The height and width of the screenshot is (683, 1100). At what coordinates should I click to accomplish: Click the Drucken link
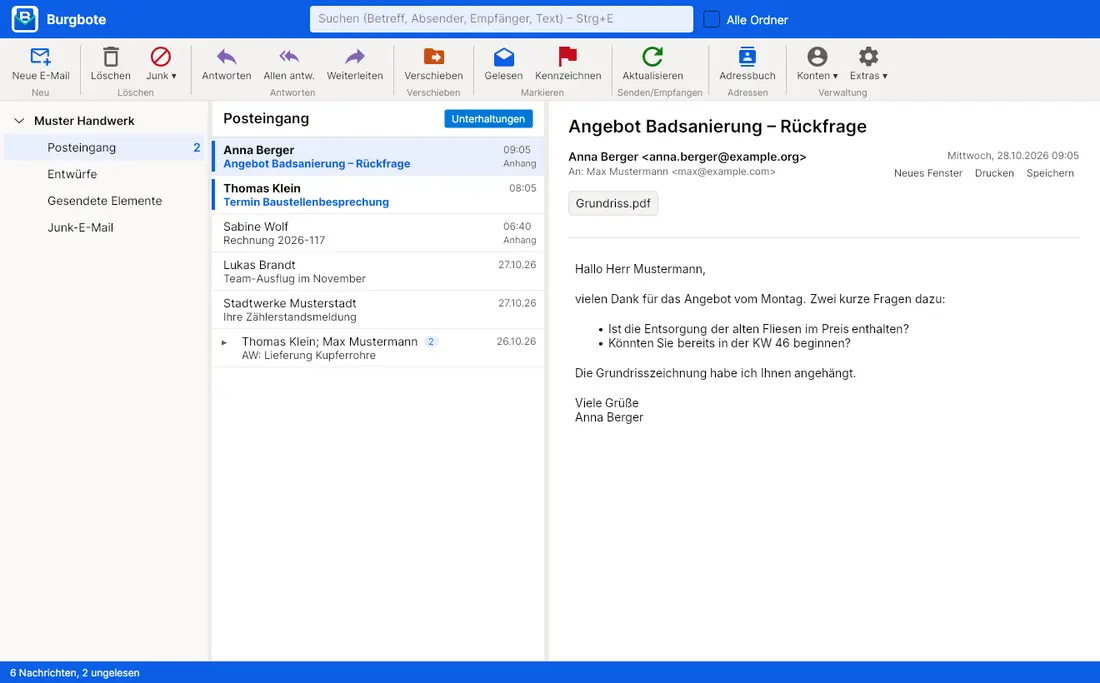[x=994, y=173]
